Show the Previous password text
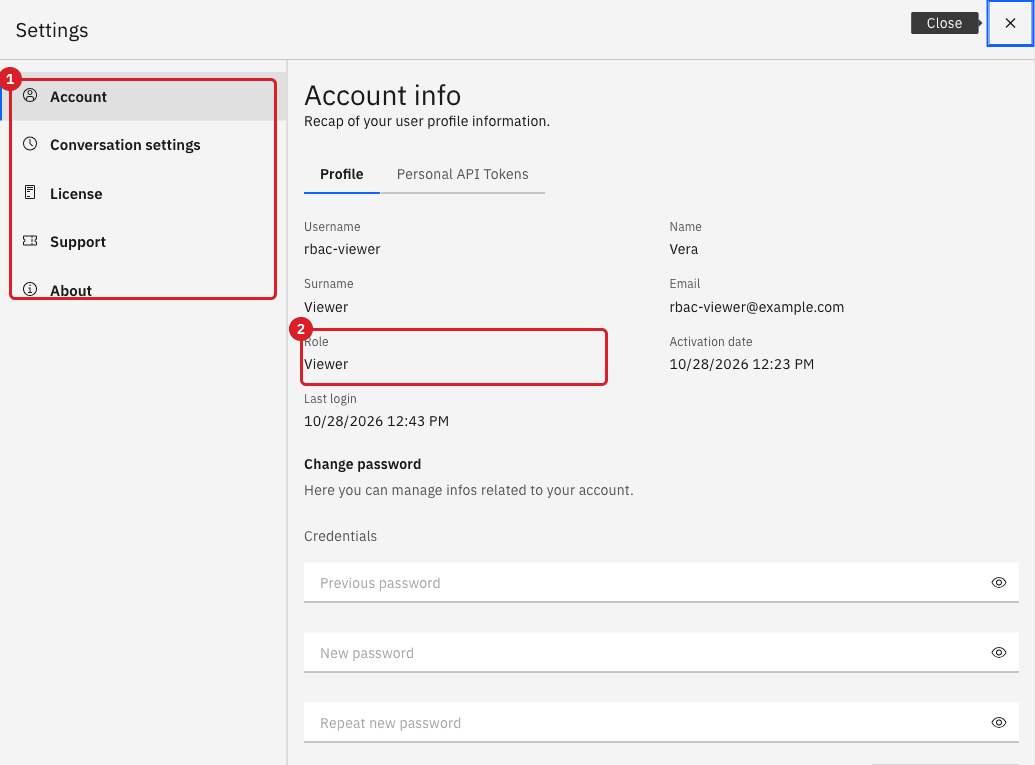Screen dimensions: 1035x765 (x=999, y=582)
